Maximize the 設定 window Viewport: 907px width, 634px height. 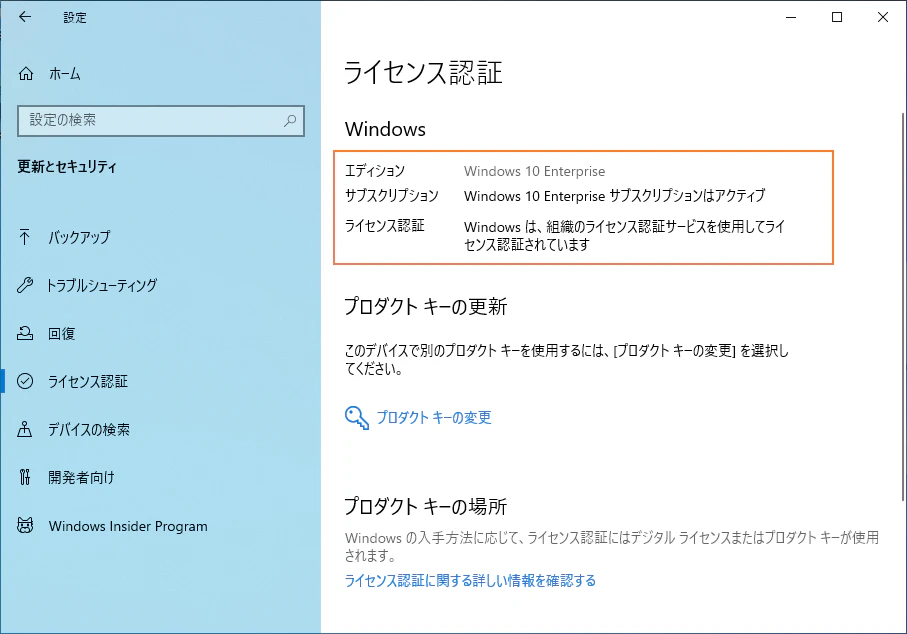(836, 17)
